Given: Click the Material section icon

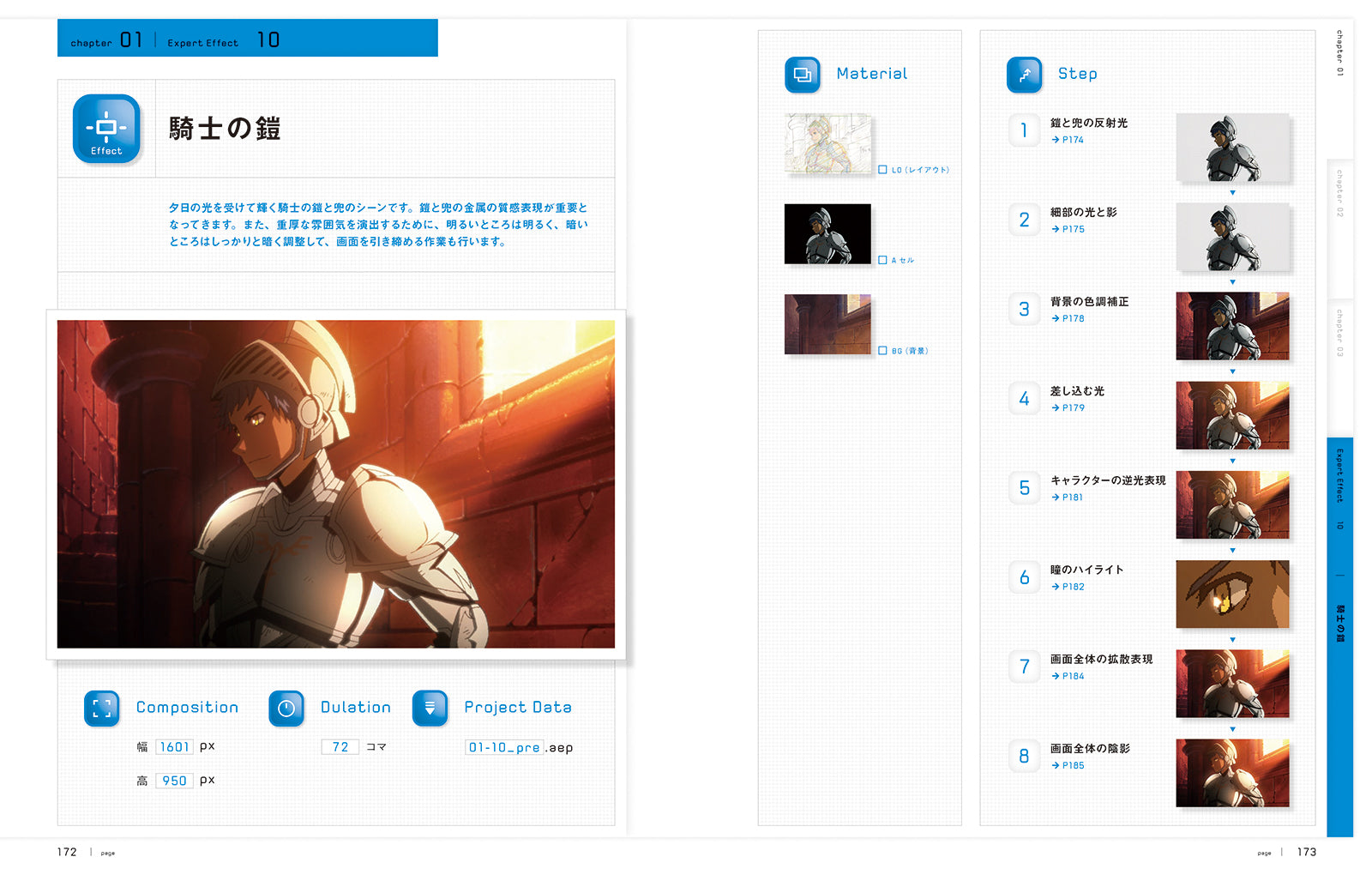Looking at the screenshot, I should tap(803, 75).
